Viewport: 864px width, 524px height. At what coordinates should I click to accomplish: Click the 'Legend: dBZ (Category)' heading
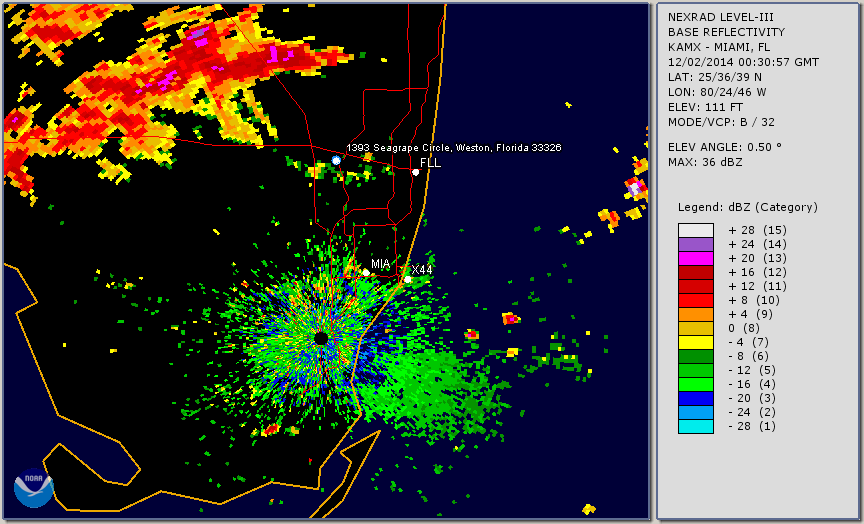click(748, 207)
